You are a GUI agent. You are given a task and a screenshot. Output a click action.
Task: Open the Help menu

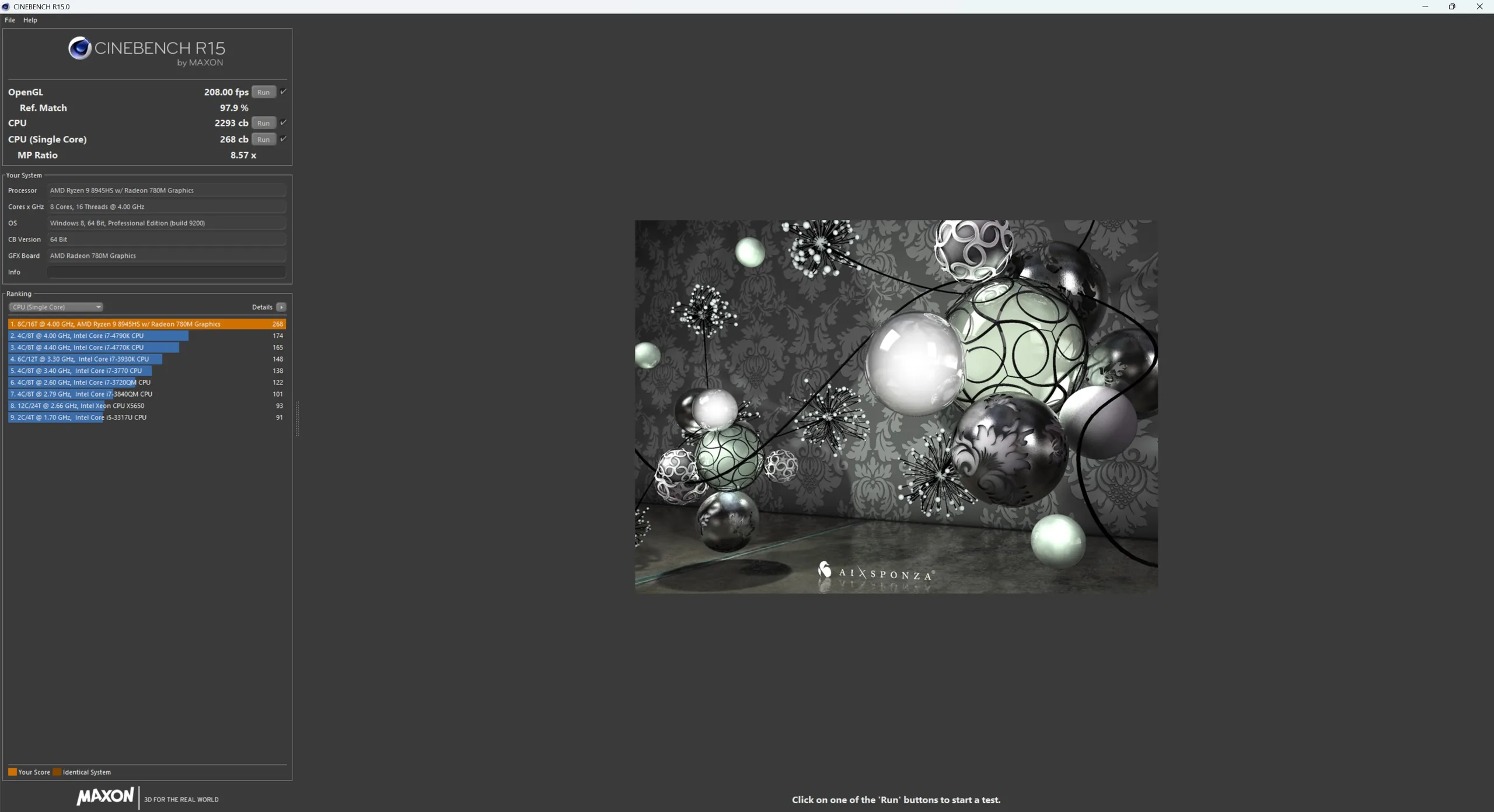tap(30, 20)
